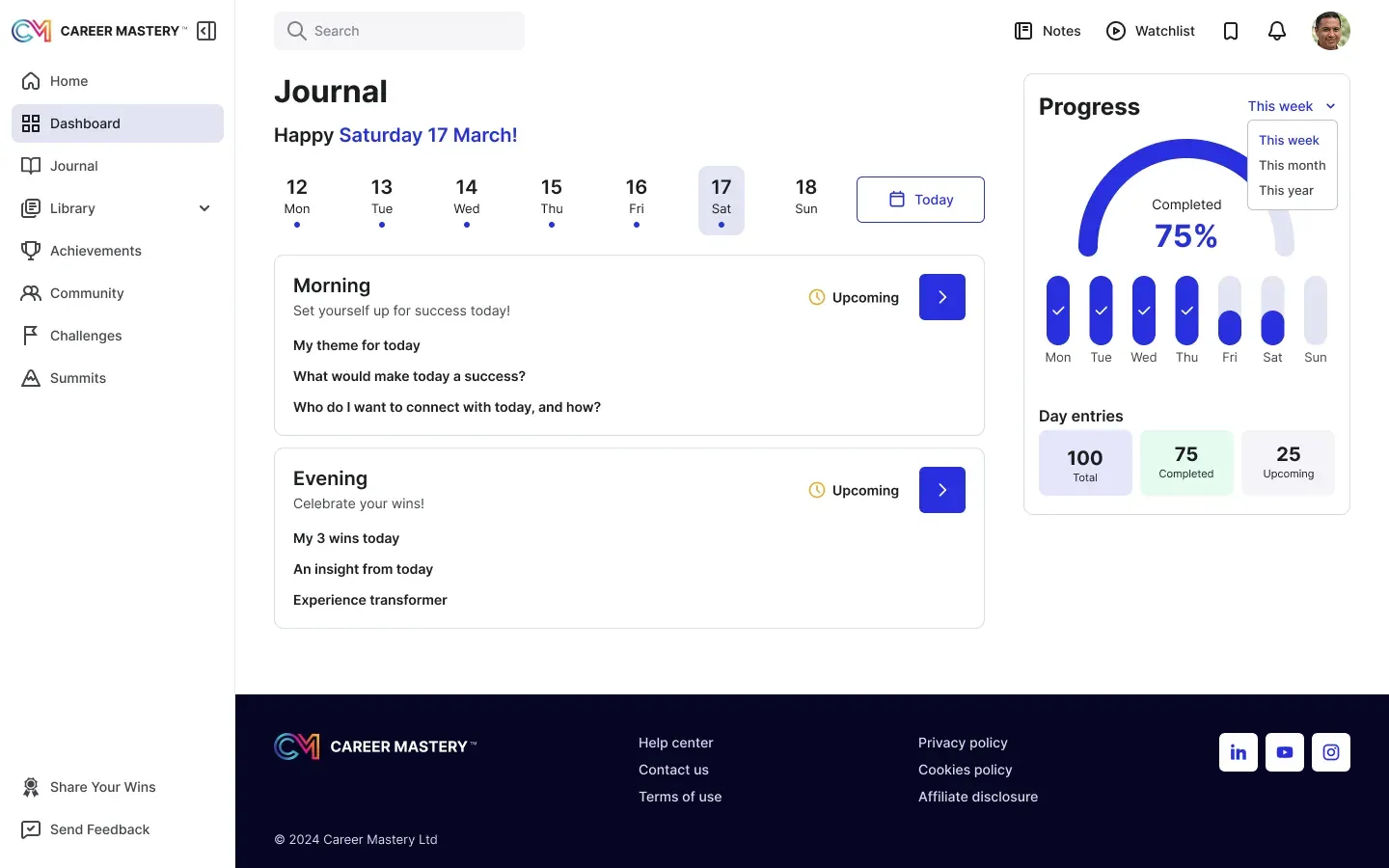Open Instagram social icon in footer
1389x868 pixels.
click(1331, 752)
